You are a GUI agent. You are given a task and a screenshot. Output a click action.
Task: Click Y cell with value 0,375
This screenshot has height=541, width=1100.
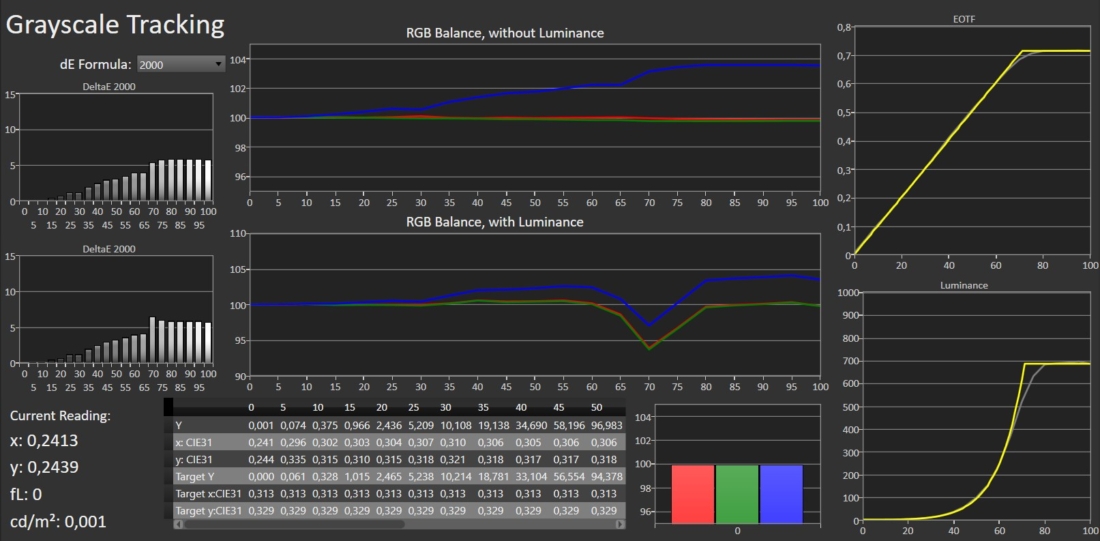point(326,425)
